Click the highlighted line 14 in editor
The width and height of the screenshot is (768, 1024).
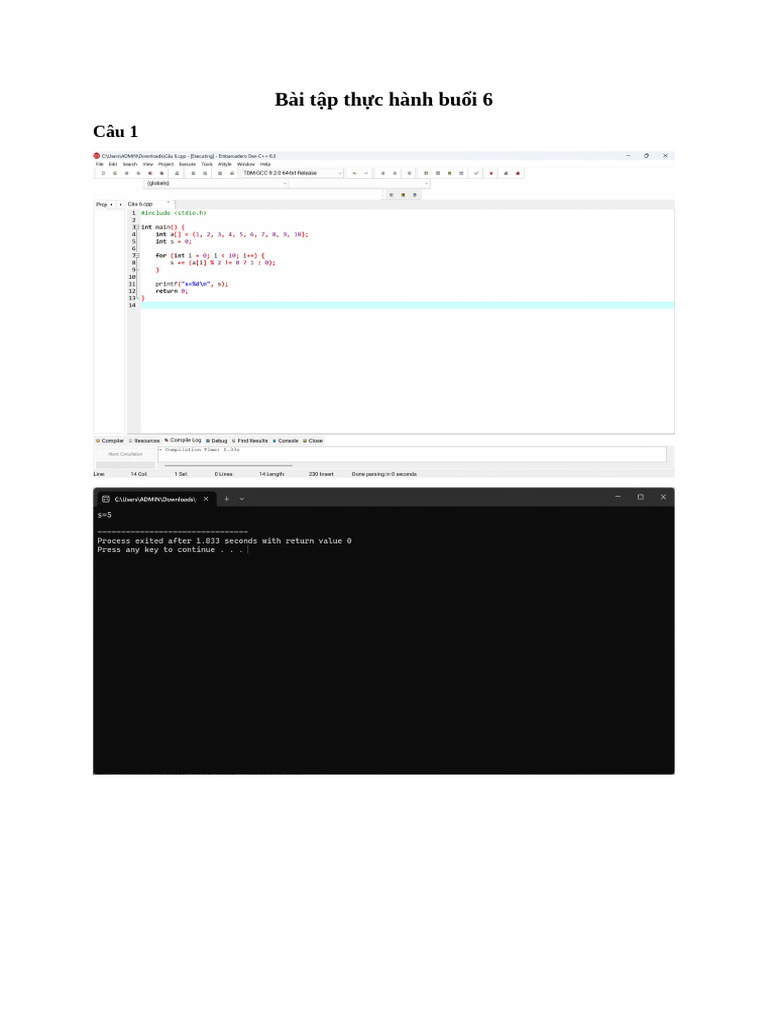pyautogui.click(x=408, y=305)
